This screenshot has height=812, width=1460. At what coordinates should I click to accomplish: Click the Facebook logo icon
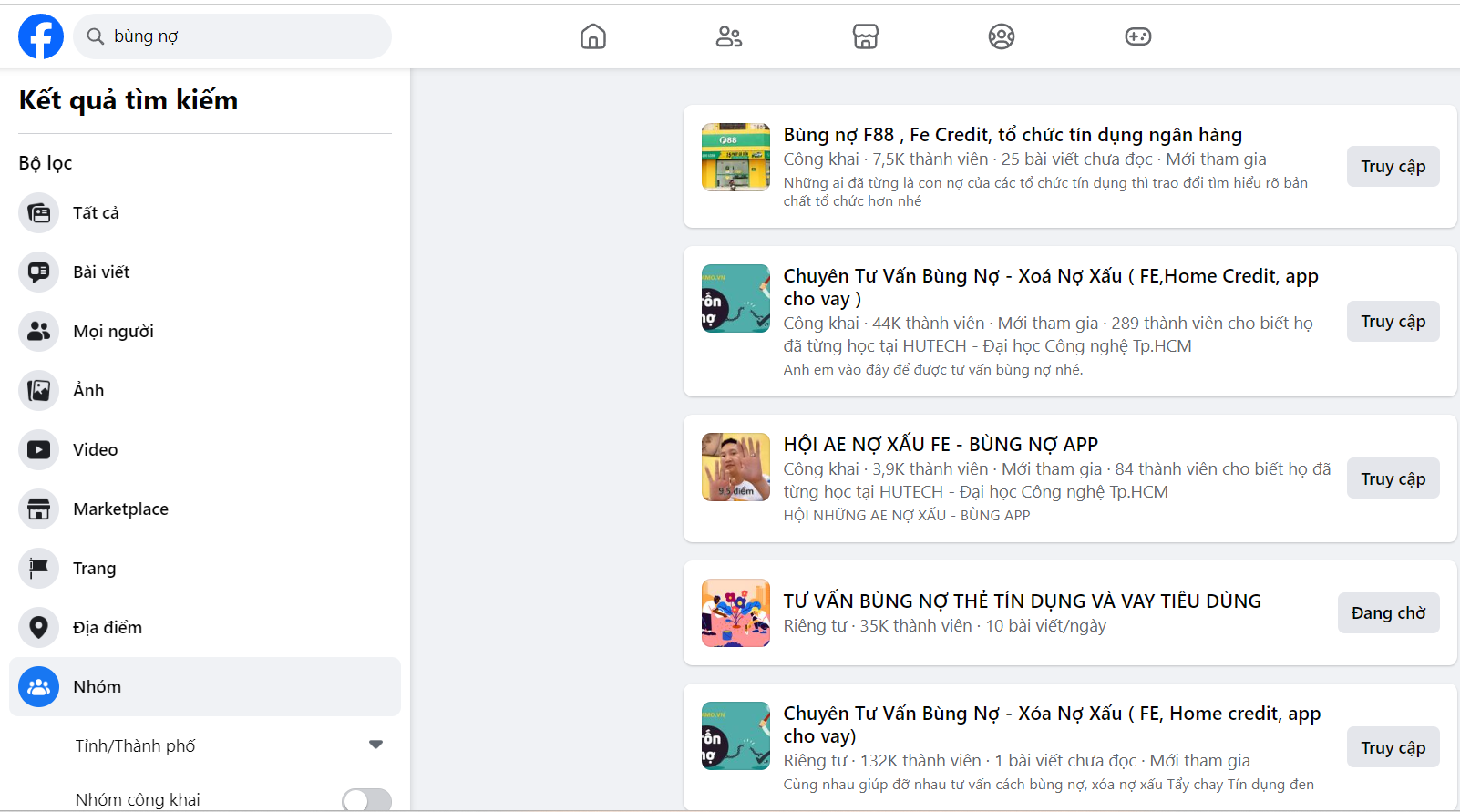pos(41,36)
